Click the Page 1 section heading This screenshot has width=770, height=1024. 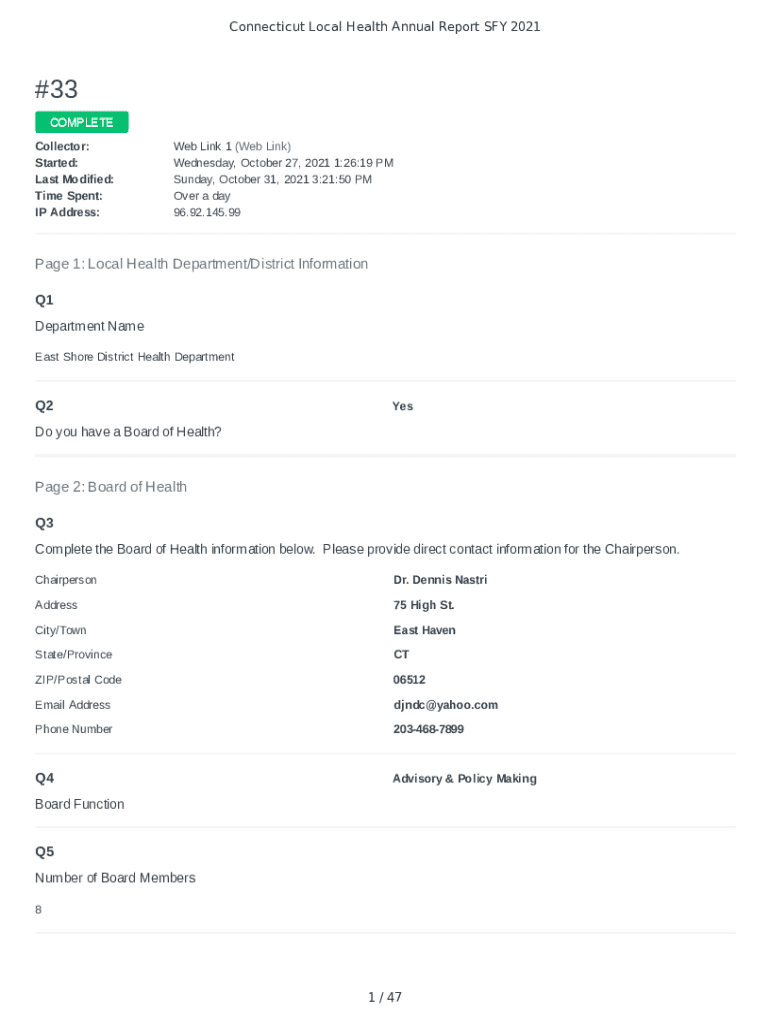click(201, 264)
